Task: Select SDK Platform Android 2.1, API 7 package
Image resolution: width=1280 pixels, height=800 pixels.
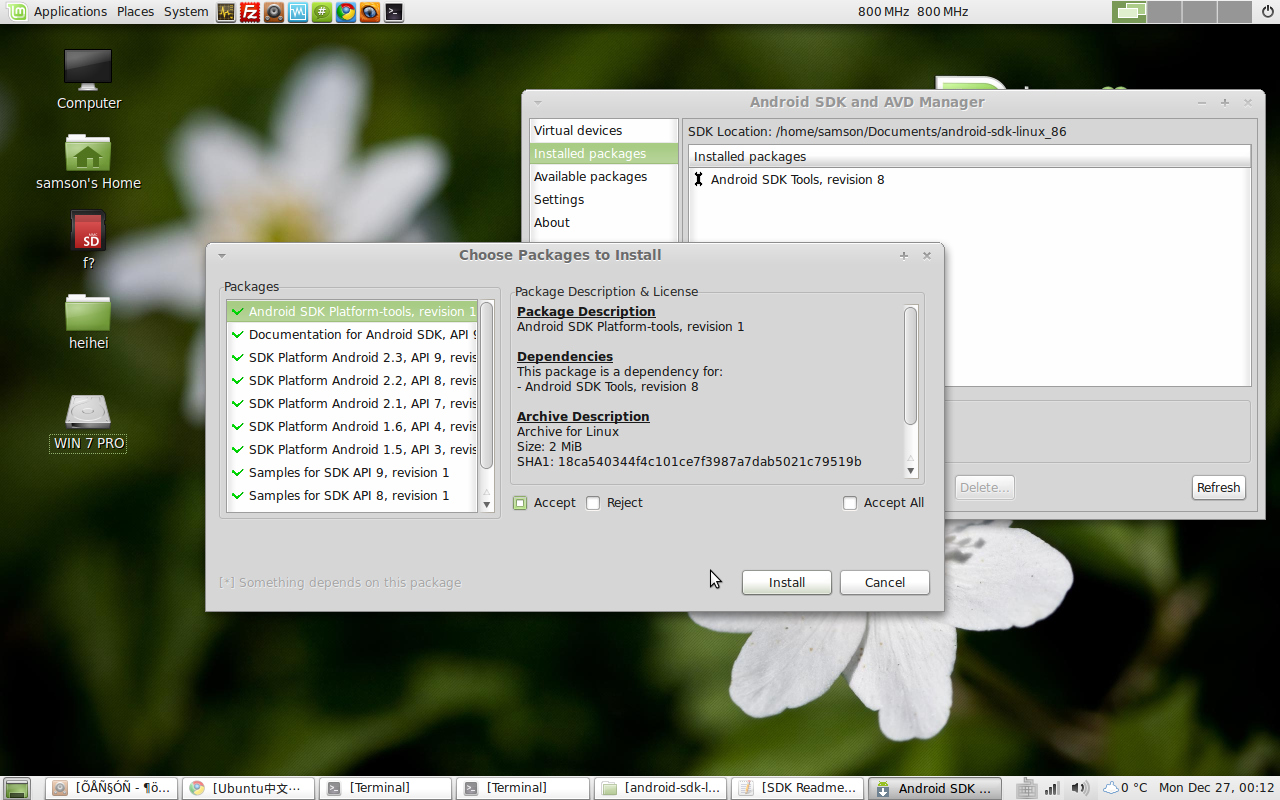Action: pyautogui.click(x=352, y=404)
